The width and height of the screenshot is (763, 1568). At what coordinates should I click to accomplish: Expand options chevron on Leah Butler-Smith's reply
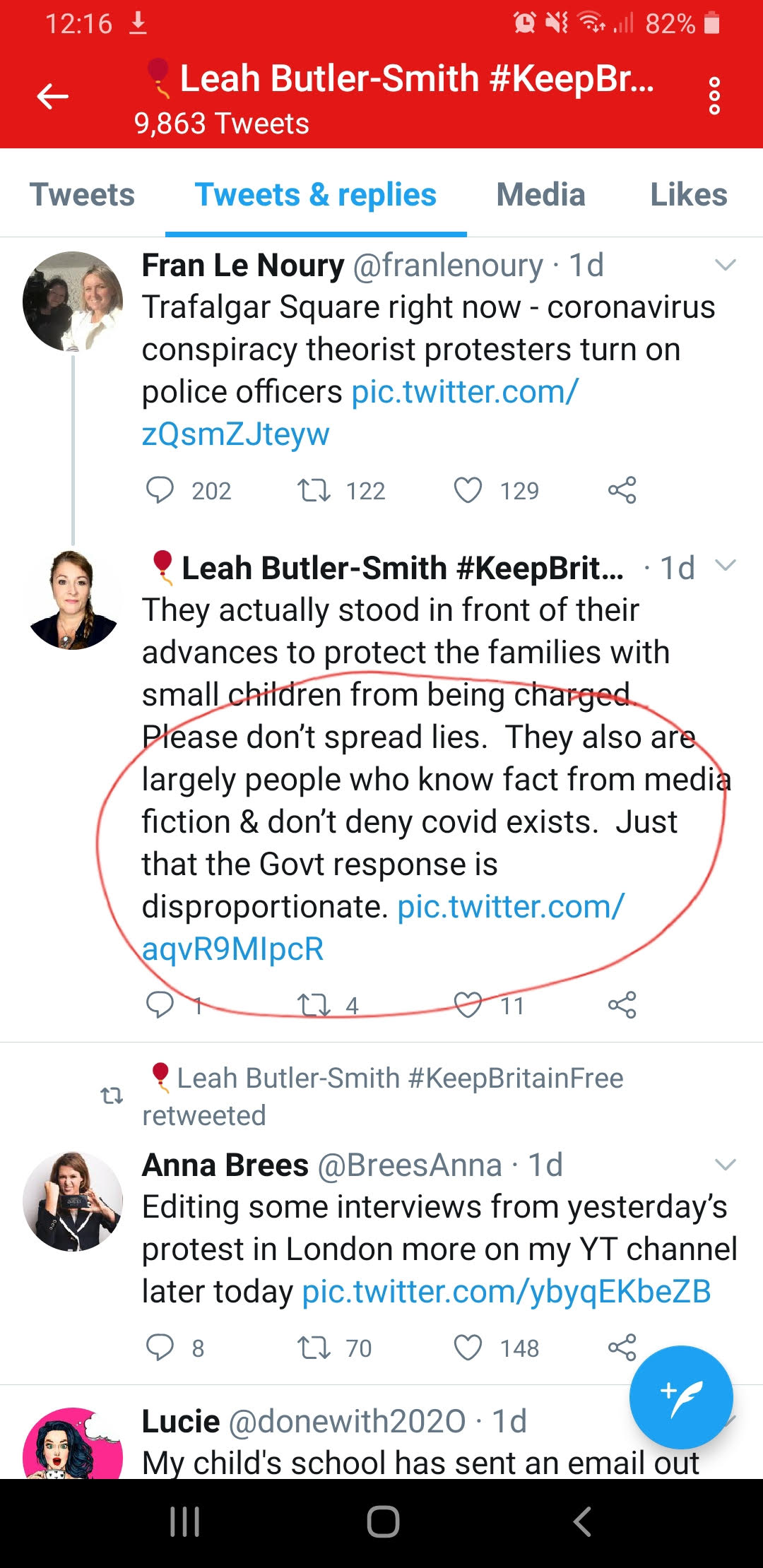[726, 565]
